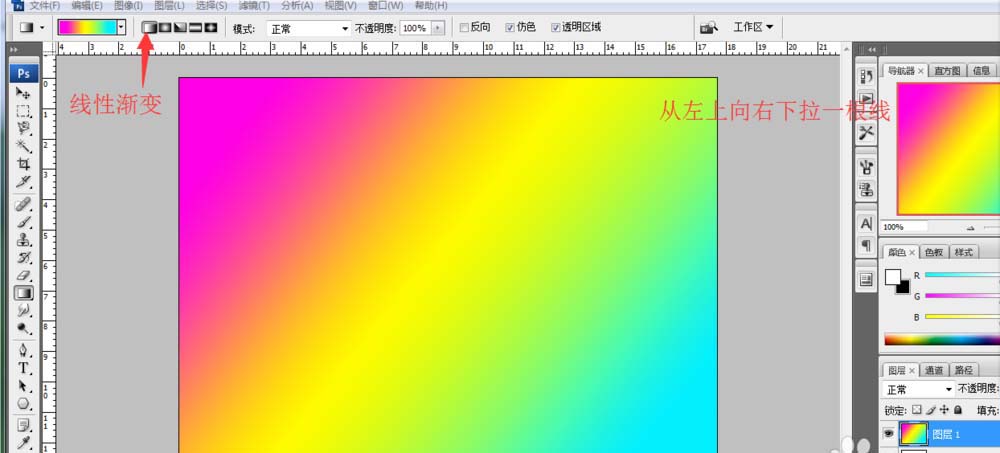Switch to the 直方图 tab

tap(946, 71)
